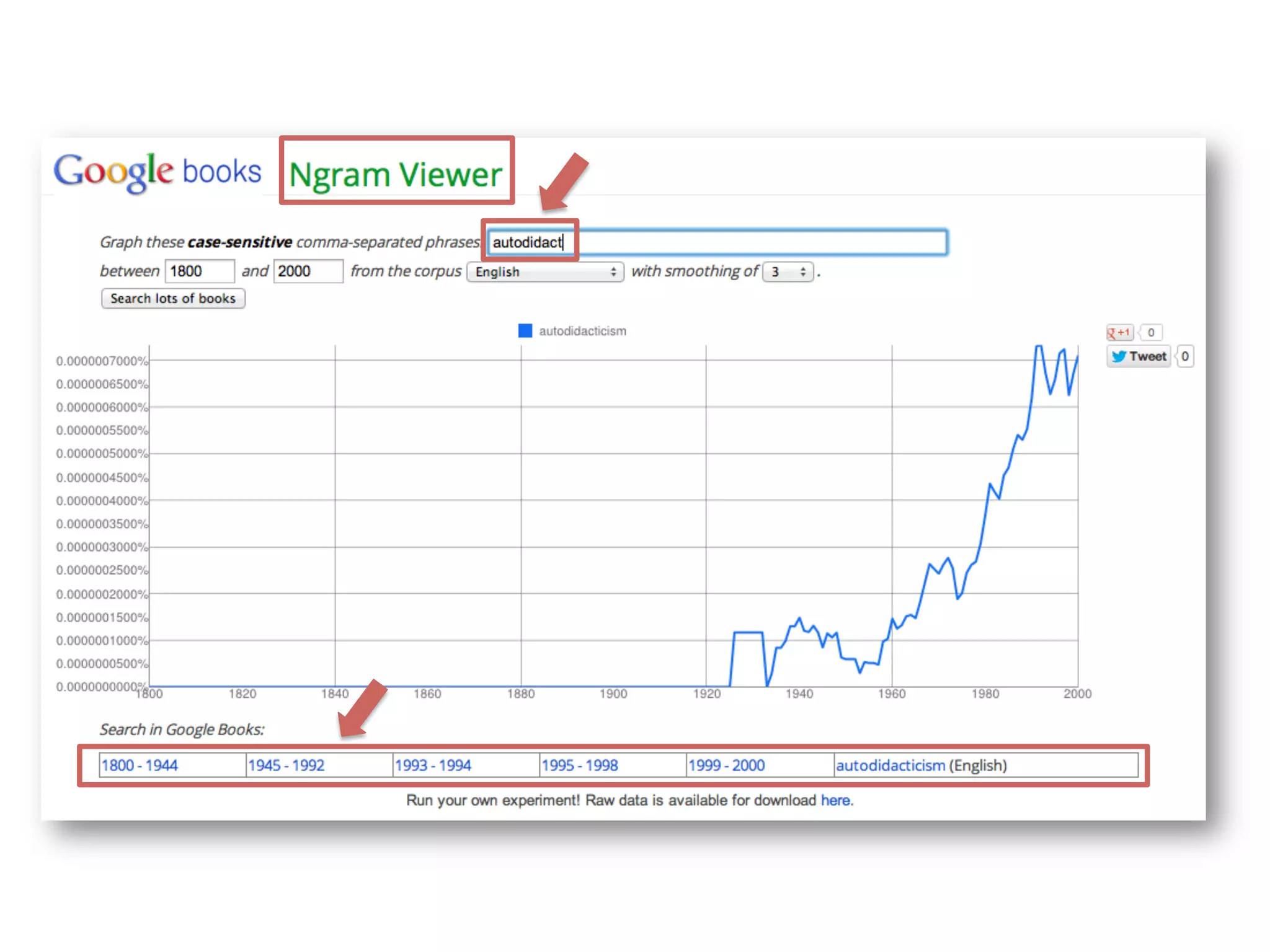Click the +1 count bubble
The width and height of the screenshot is (1270, 952).
click(x=1151, y=332)
